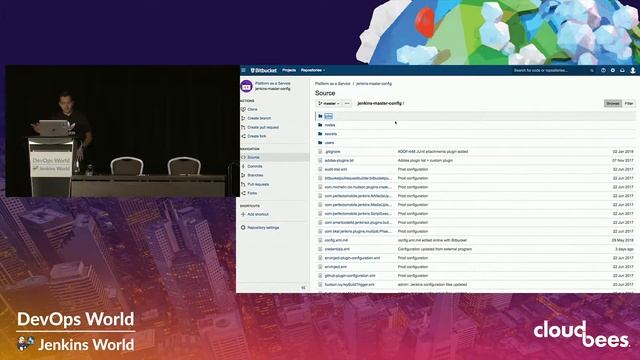Open the audit-trail.xml file
The image size is (640, 360).
[336, 169]
